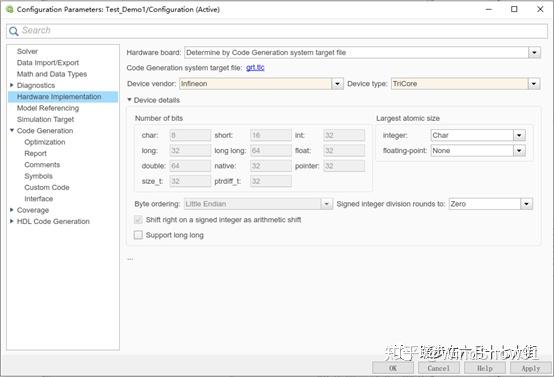Click the Cancel button

439,368
